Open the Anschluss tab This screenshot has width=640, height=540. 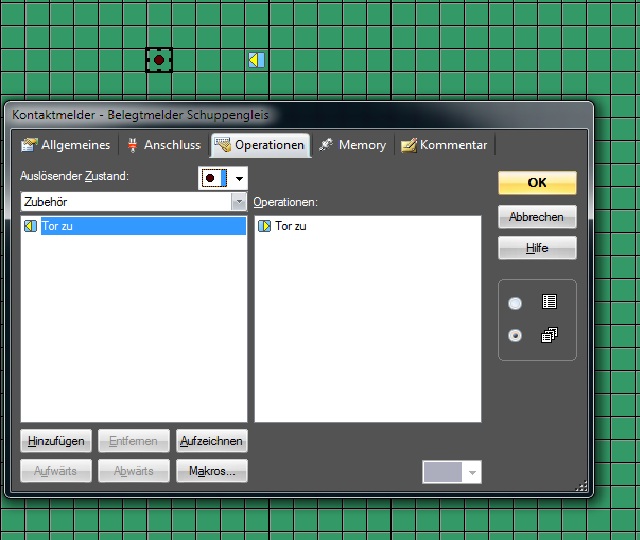[x=163, y=145]
